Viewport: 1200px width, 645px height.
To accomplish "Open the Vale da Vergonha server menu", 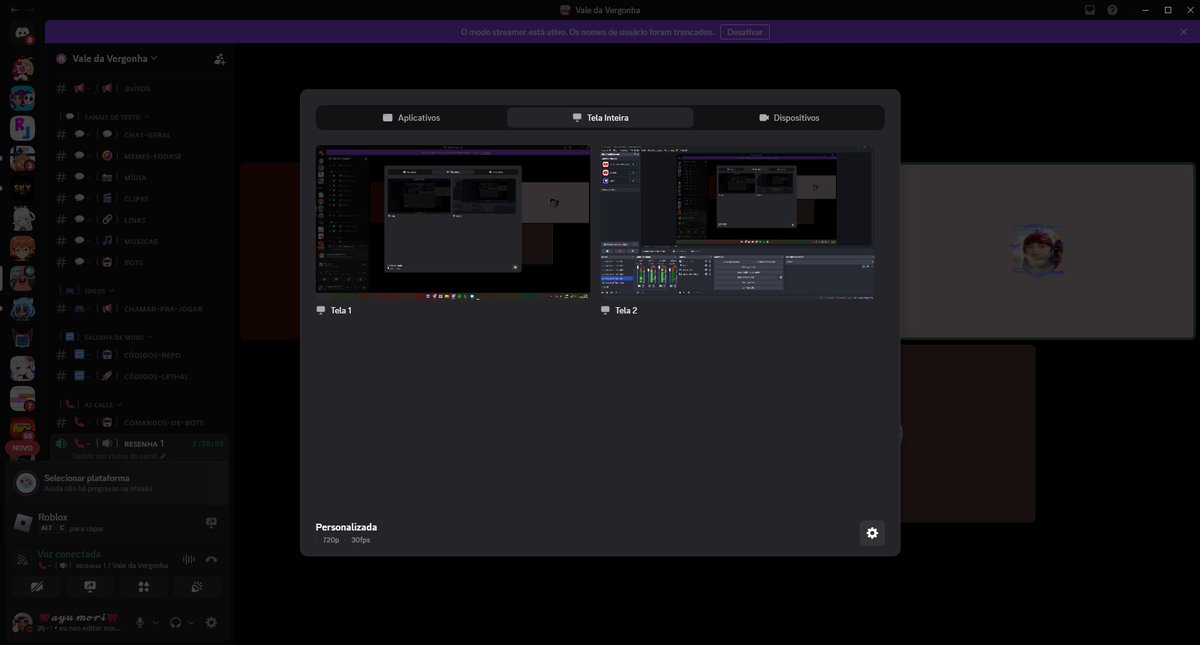I will tap(114, 59).
